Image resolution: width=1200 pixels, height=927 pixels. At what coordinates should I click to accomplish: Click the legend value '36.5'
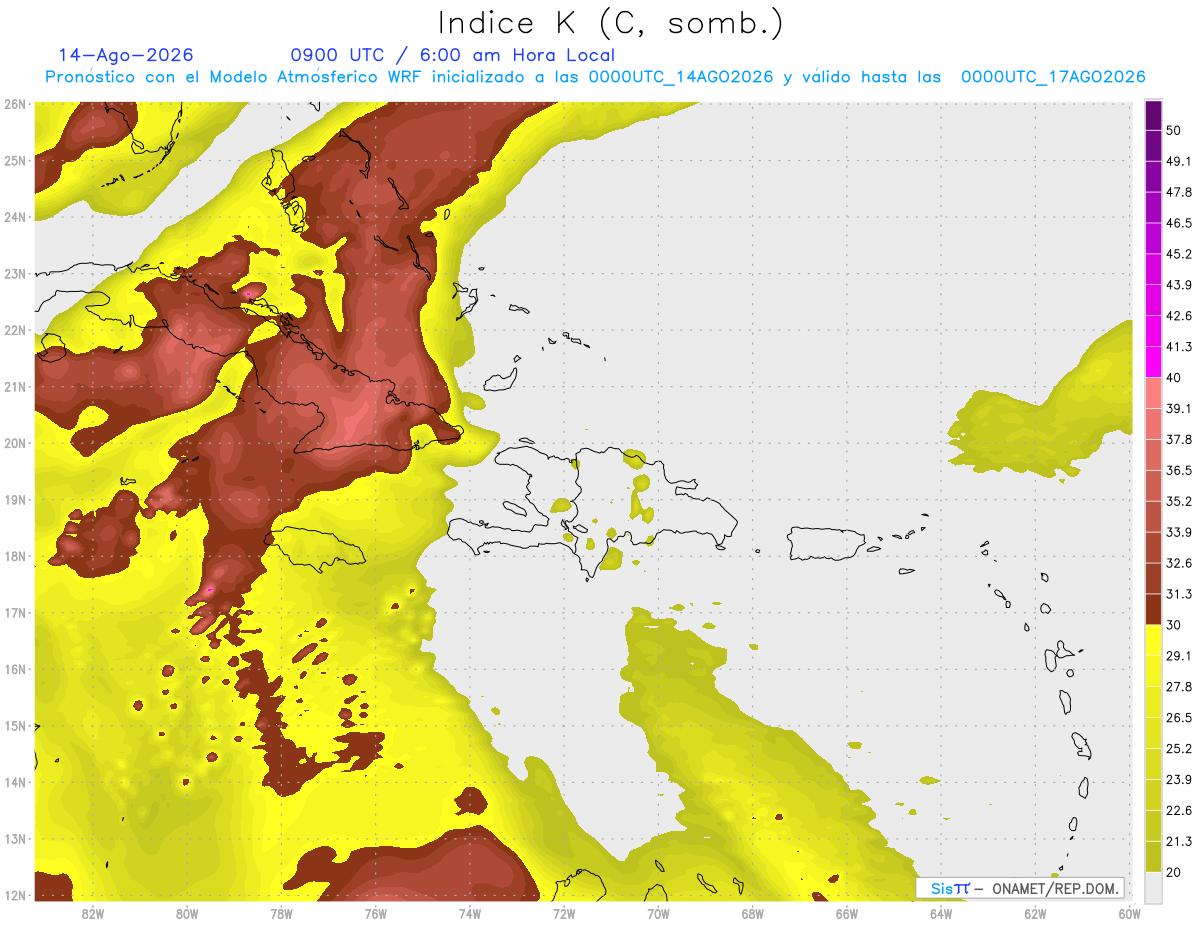pos(1179,470)
